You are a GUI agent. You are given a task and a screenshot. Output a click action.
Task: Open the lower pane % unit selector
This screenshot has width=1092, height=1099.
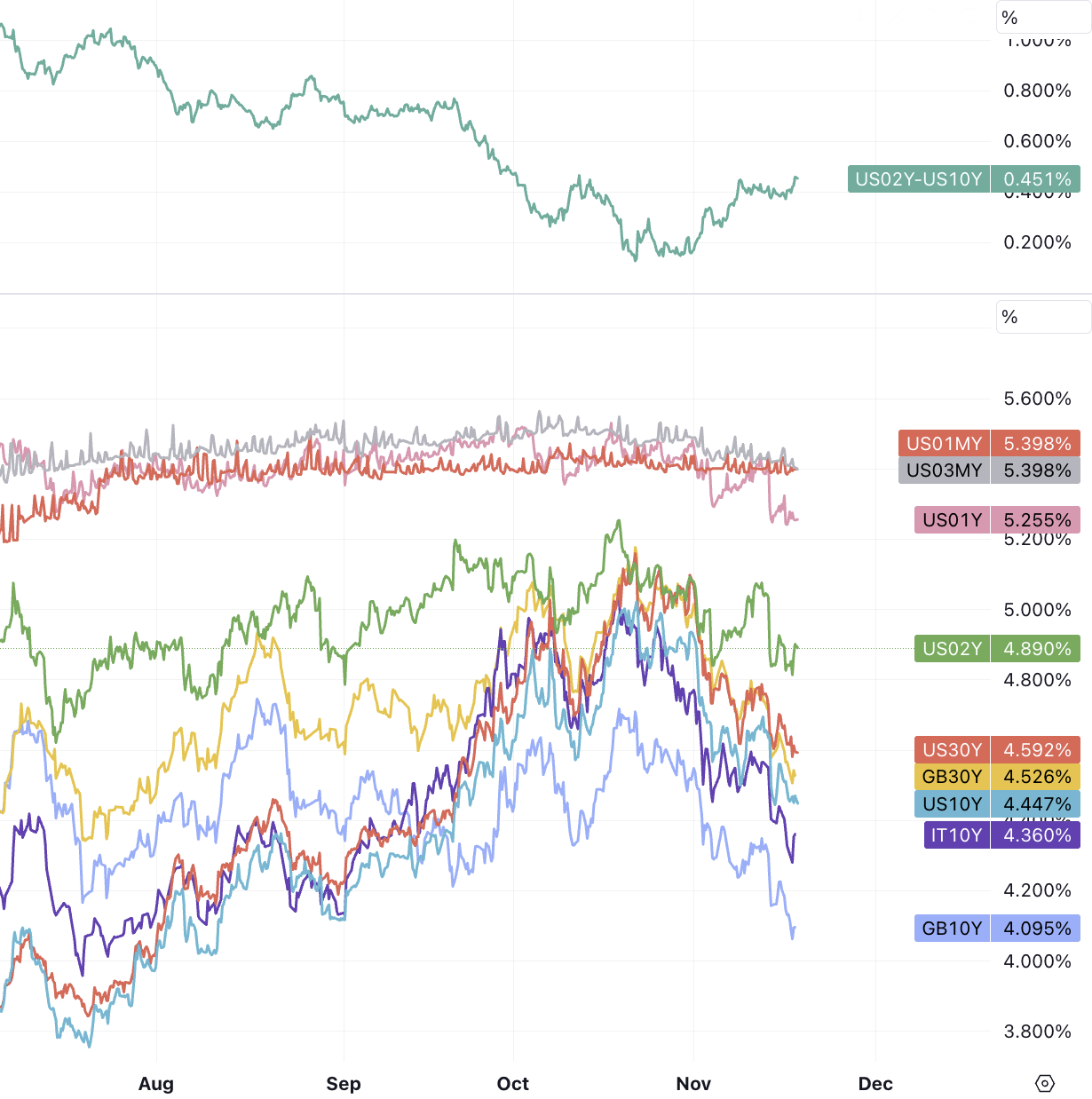pos(1043,317)
